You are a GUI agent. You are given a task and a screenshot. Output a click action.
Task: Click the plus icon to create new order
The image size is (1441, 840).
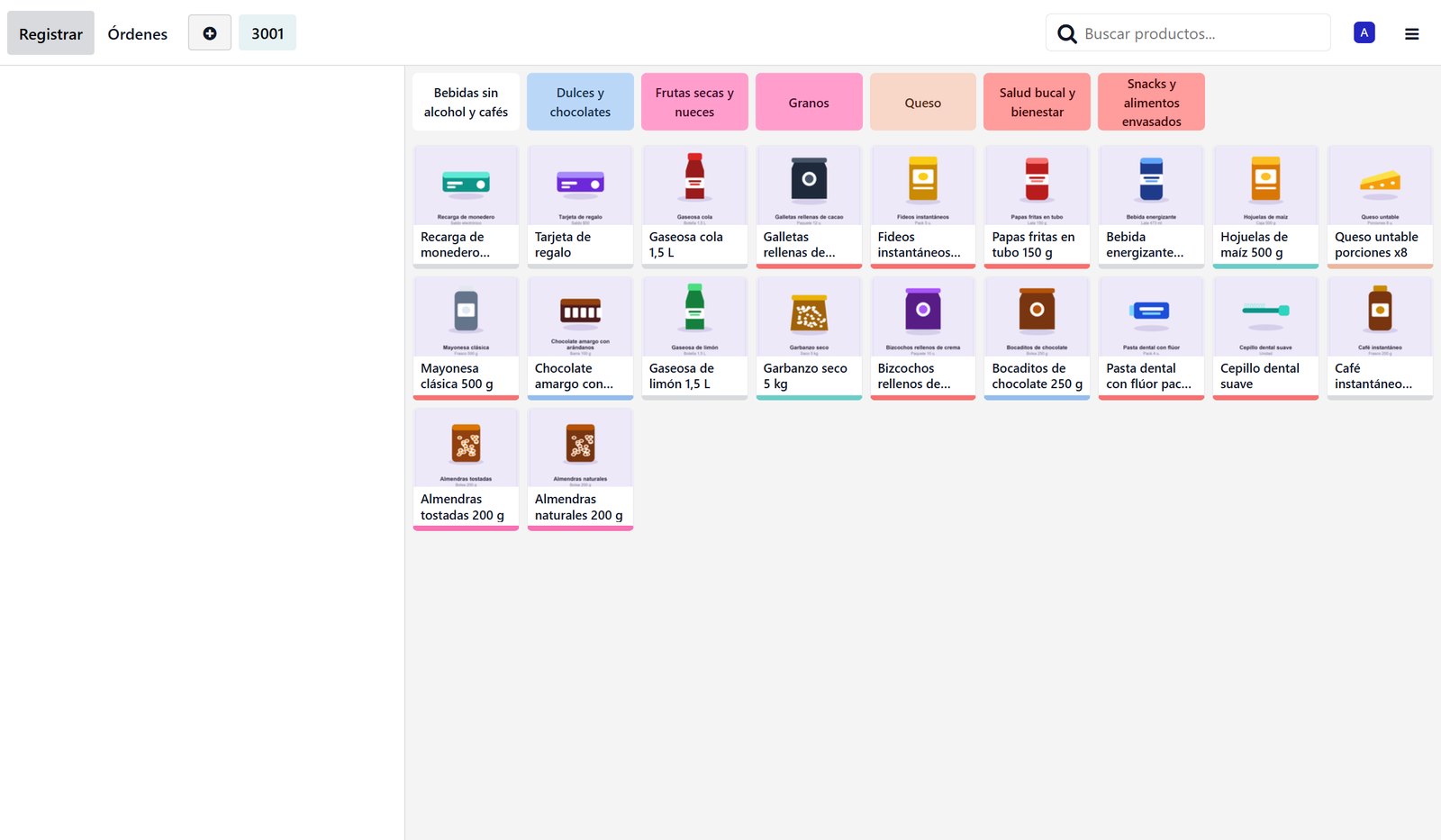(x=210, y=33)
